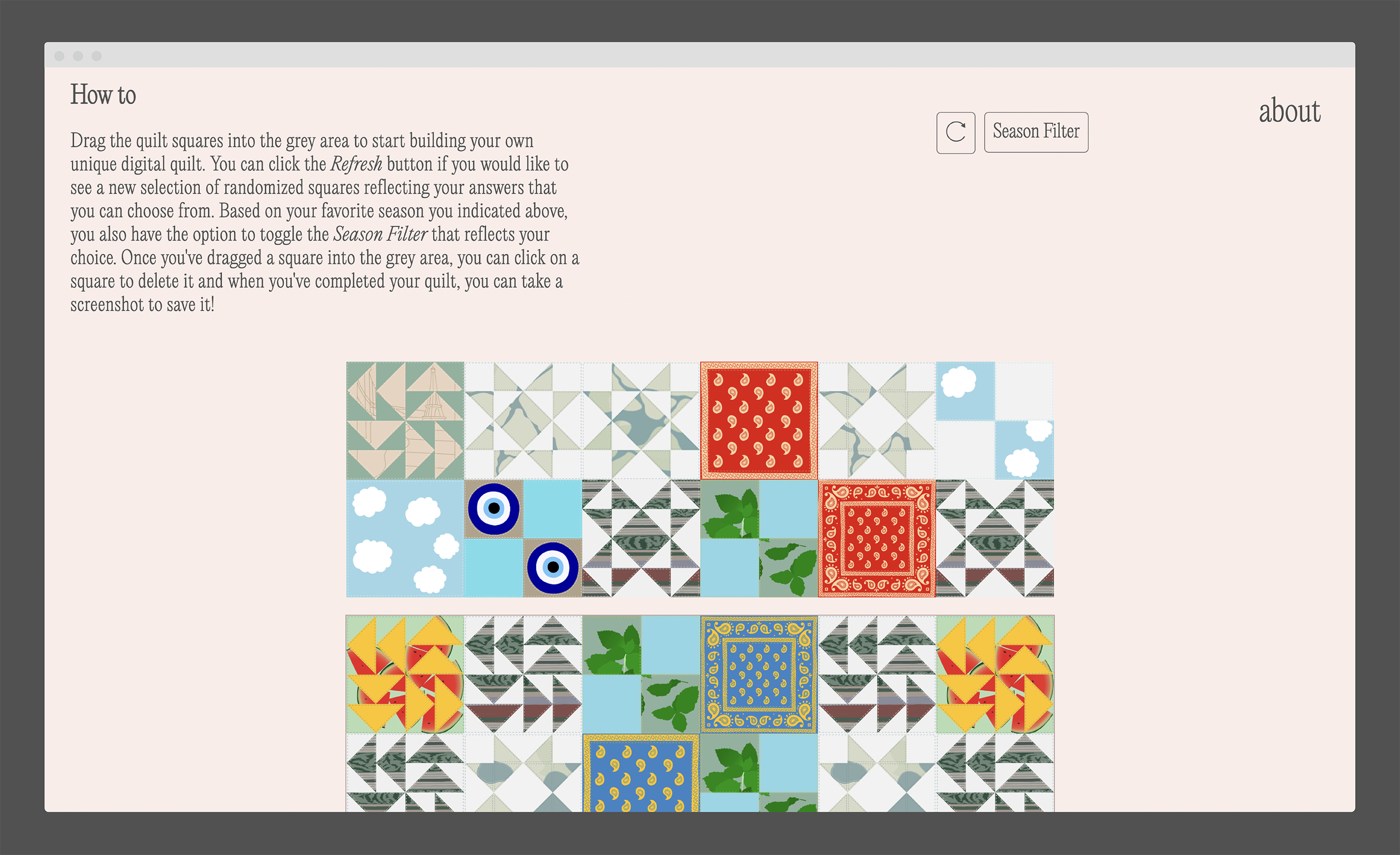The width and height of the screenshot is (1400, 855).
Task: Click the first watermelon triangle quilt square
Action: [x=405, y=674]
